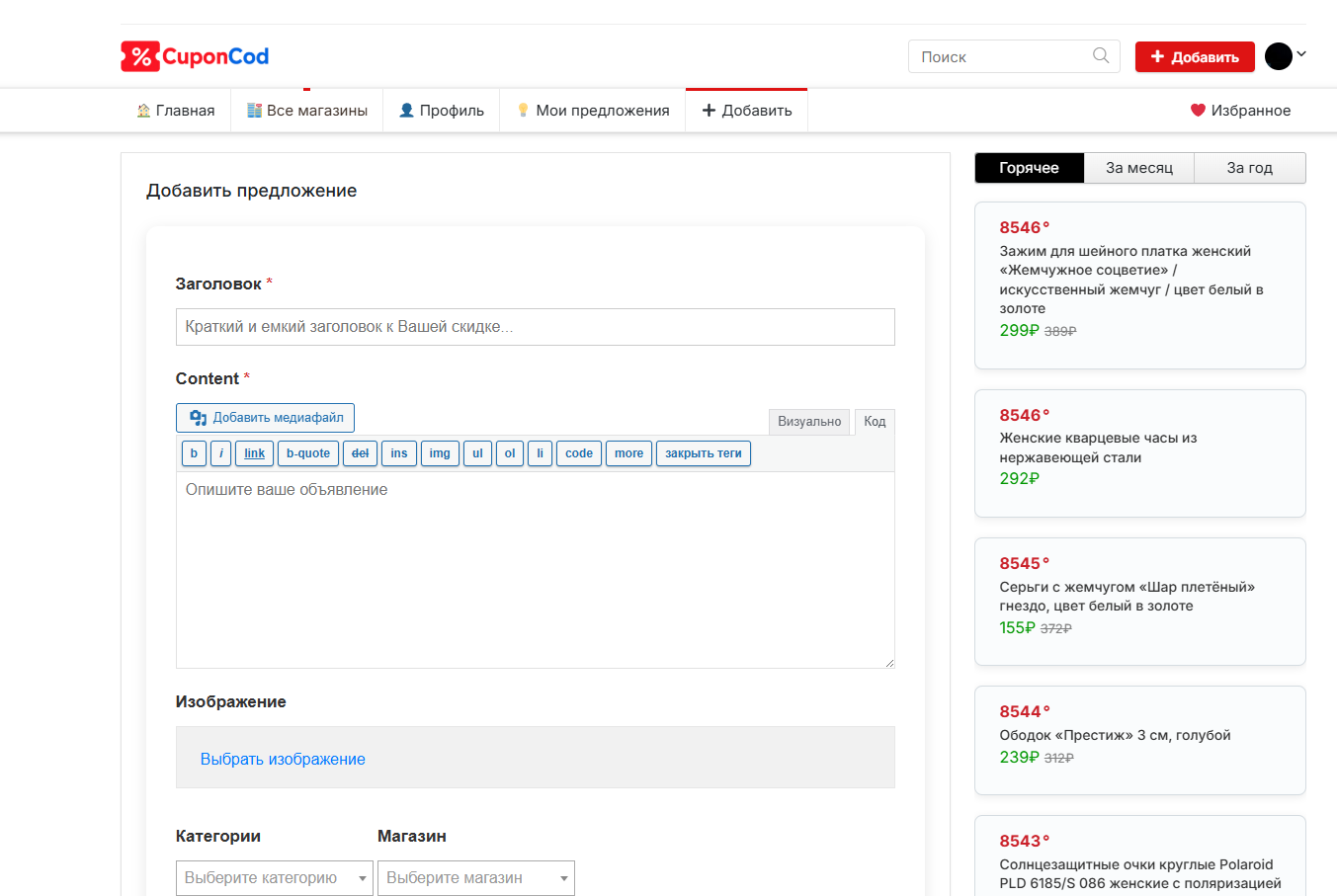Image resolution: width=1337 pixels, height=896 pixels.
Task: Click into the Заголовок input field
Action: [535, 327]
